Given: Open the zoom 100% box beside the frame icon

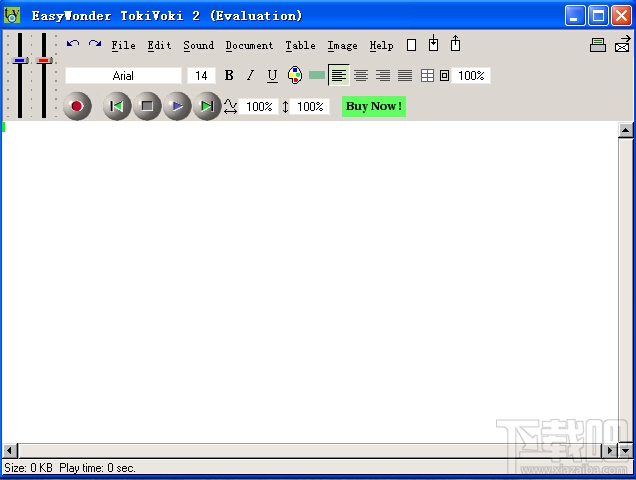Looking at the screenshot, I should click(471, 76).
